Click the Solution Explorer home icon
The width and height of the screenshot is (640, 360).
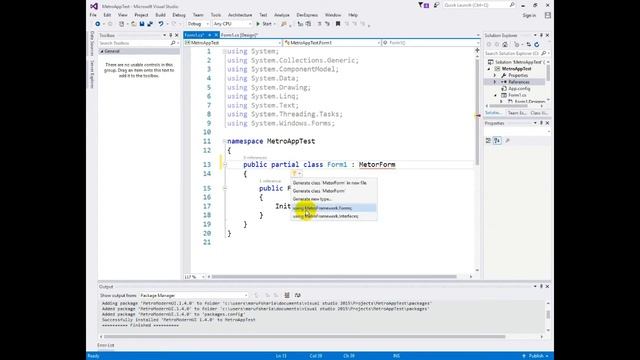coord(505,44)
